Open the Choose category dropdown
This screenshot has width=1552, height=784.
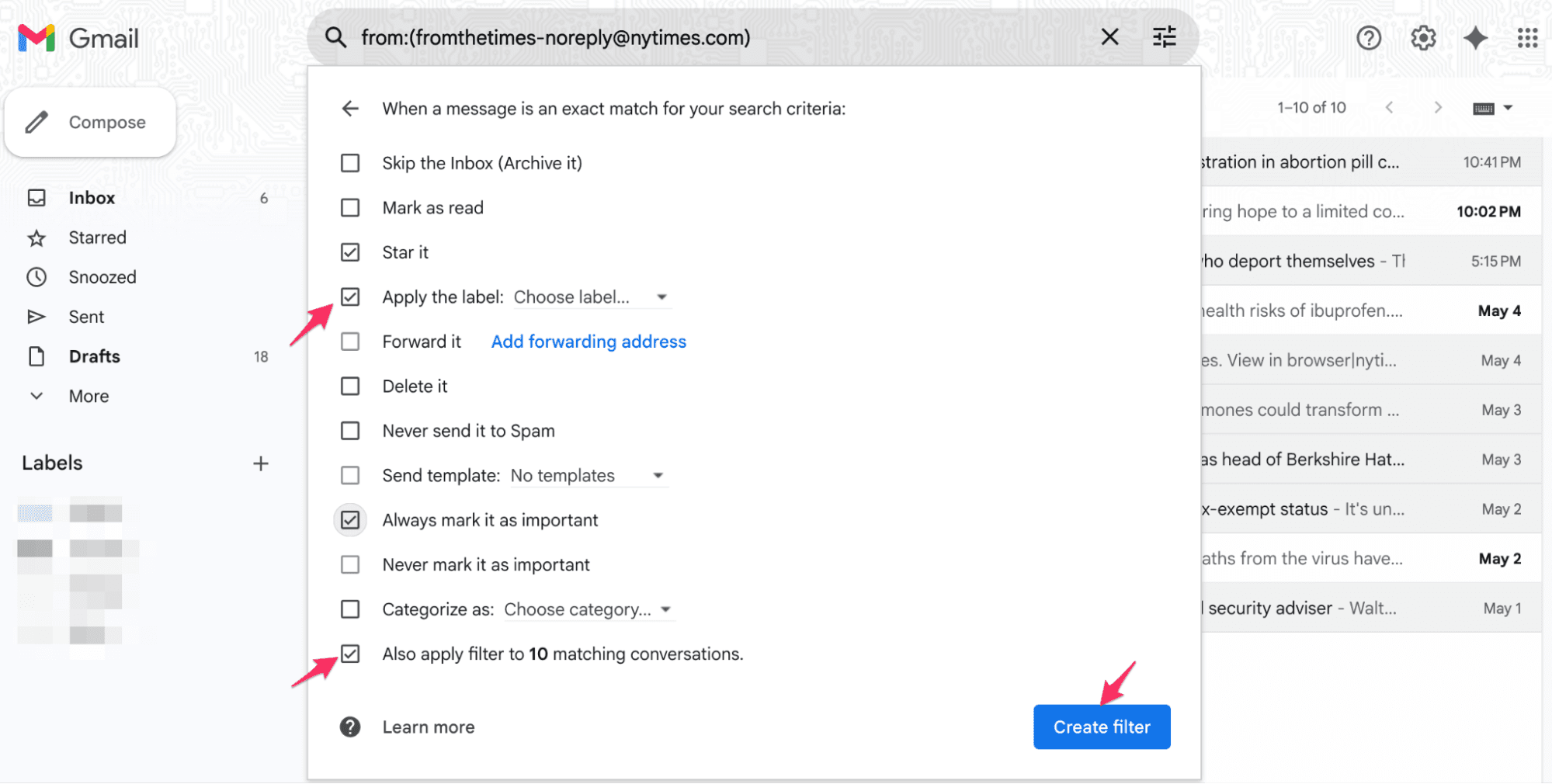(589, 609)
